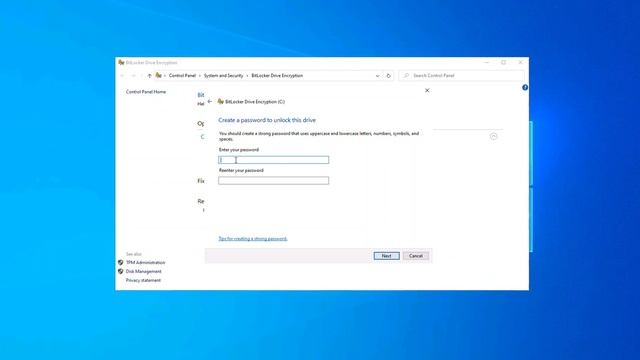The height and width of the screenshot is (360, 640).
Task: Open Disk Management link
Action: [143, 271]
